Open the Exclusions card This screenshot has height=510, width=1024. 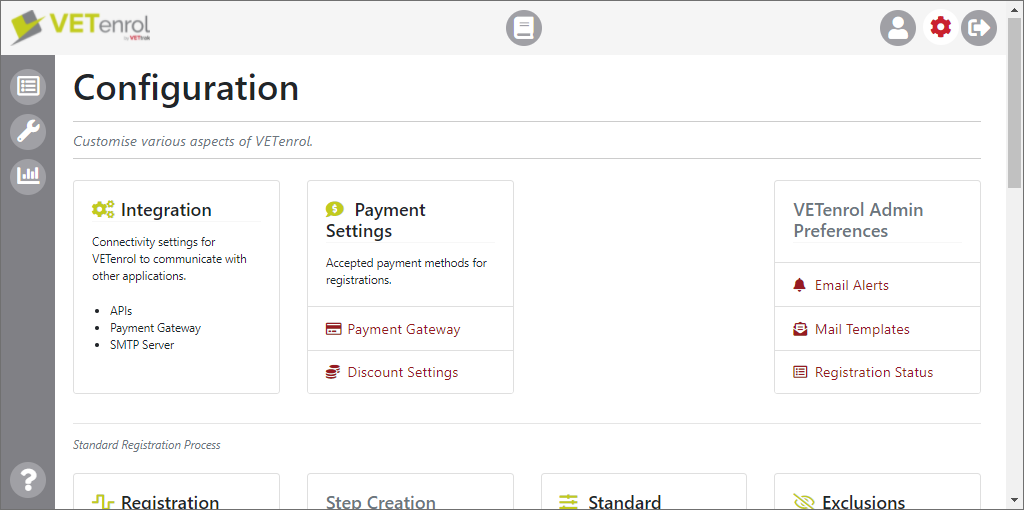click(863, 502)
